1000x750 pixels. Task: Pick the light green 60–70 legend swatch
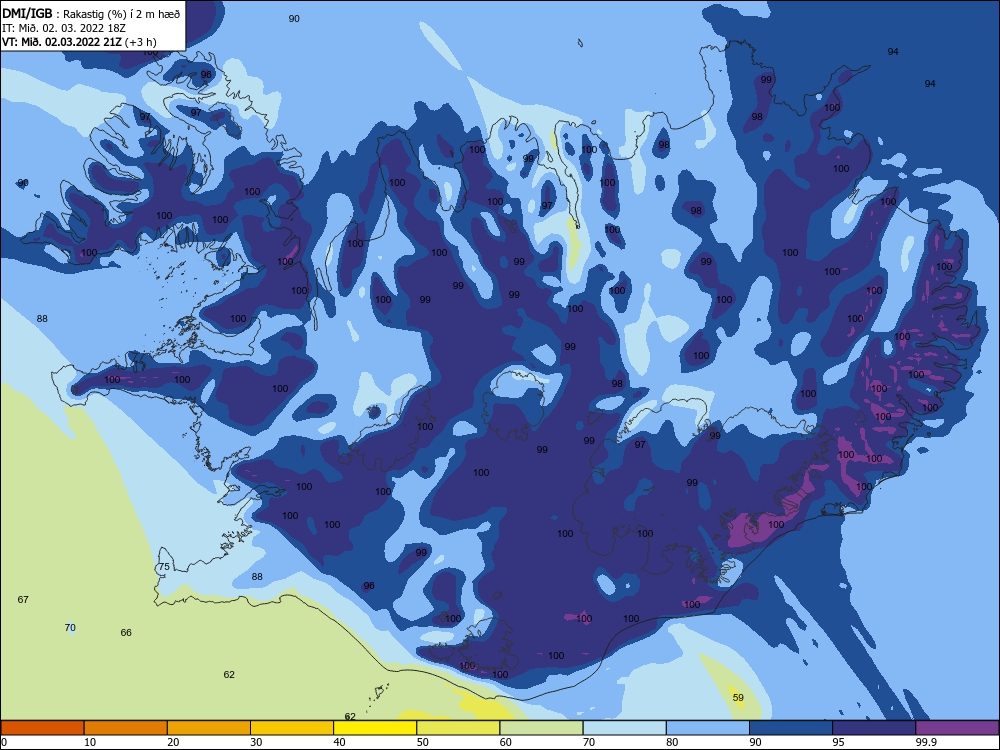tap(541, 728)
